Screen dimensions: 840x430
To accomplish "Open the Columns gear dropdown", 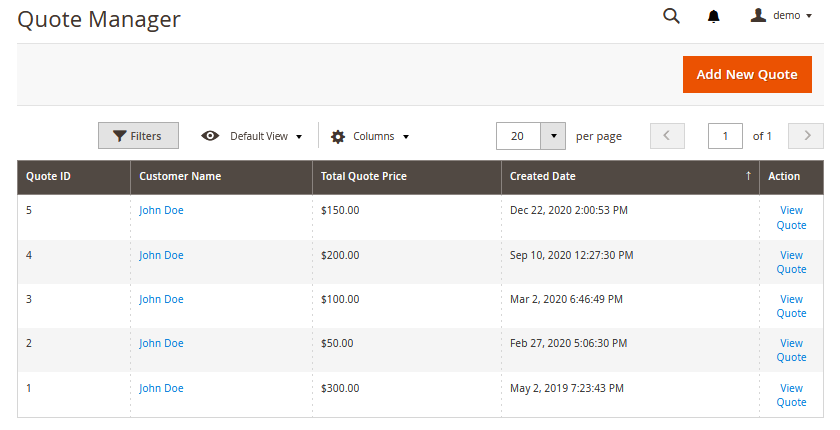I will pos(370,136).
